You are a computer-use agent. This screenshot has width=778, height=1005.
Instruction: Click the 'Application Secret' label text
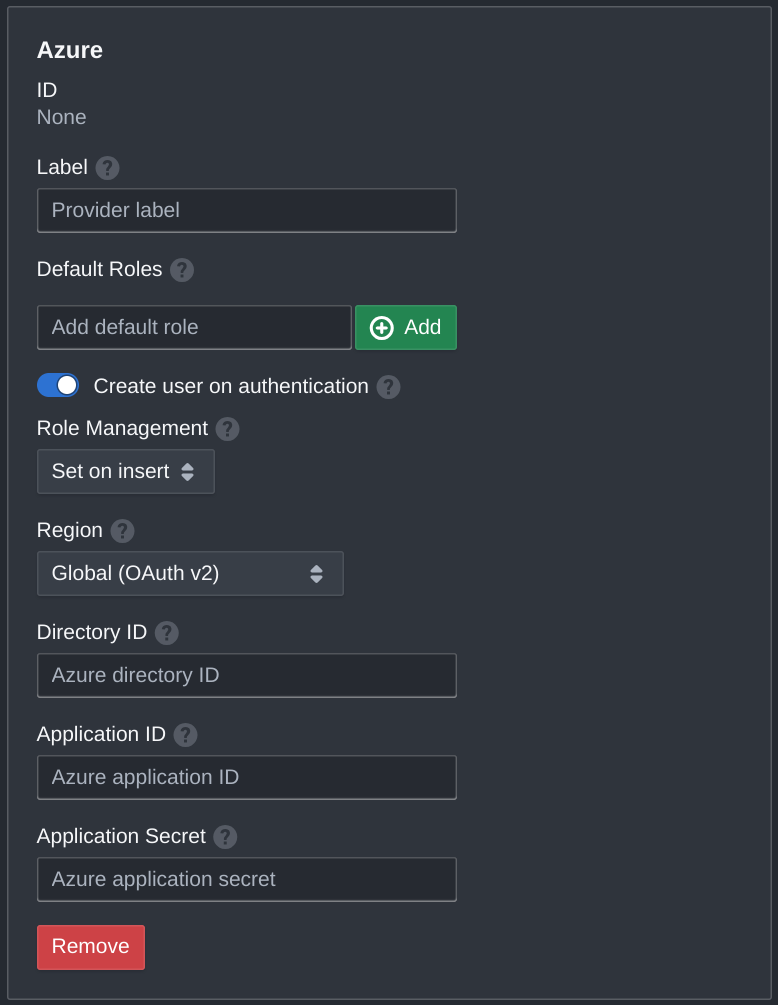click(121, 836)
